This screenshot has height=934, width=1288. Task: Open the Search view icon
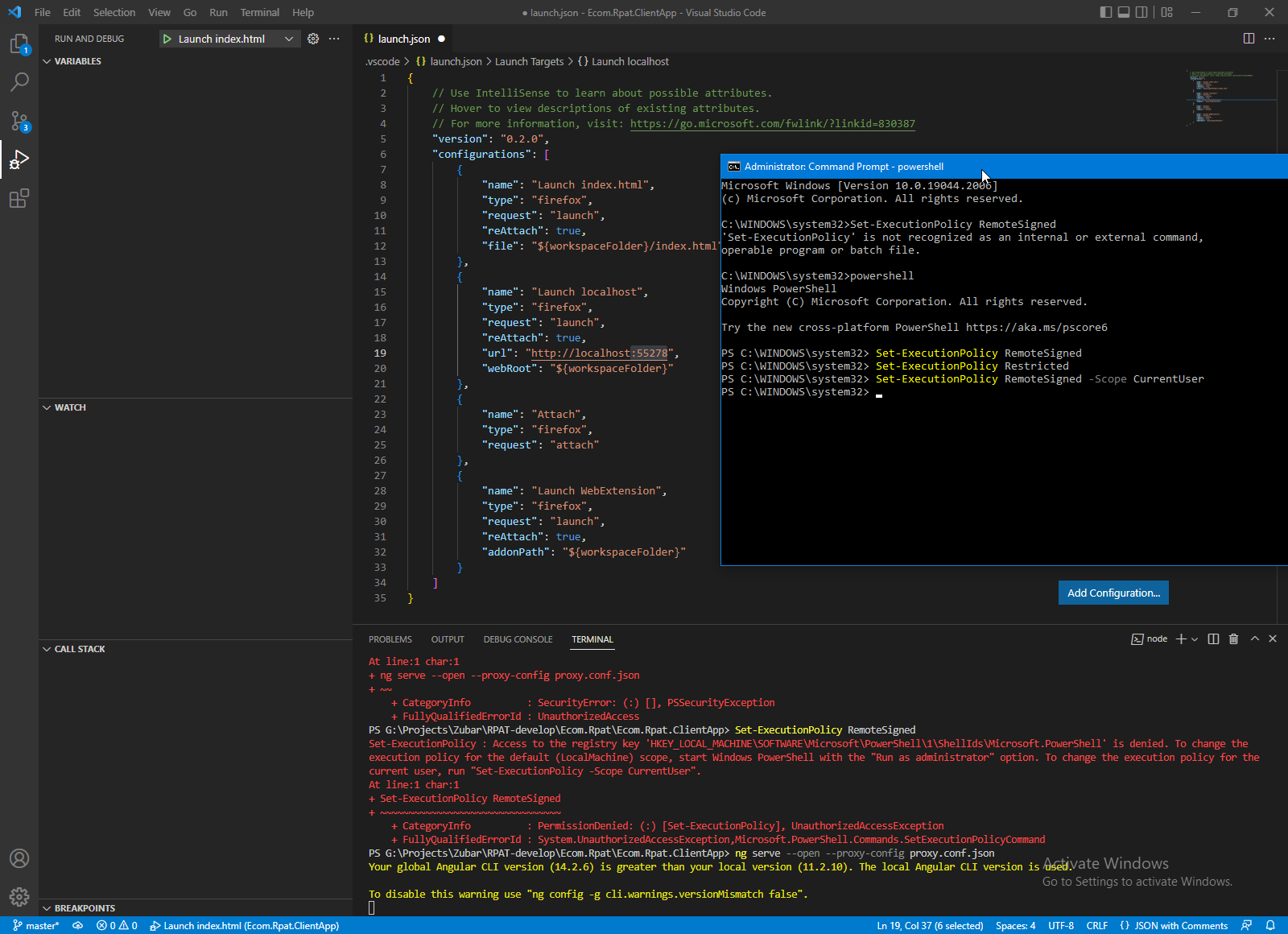click(x=19, y=82)
